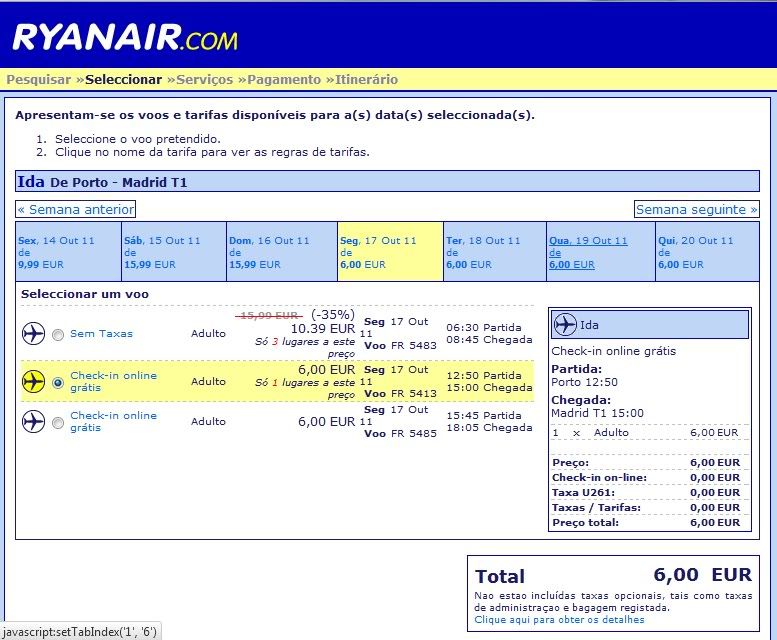Click the Total 6,00 EUR box
The width and height of the screenshot is (777, 640).
click(613, 593)
